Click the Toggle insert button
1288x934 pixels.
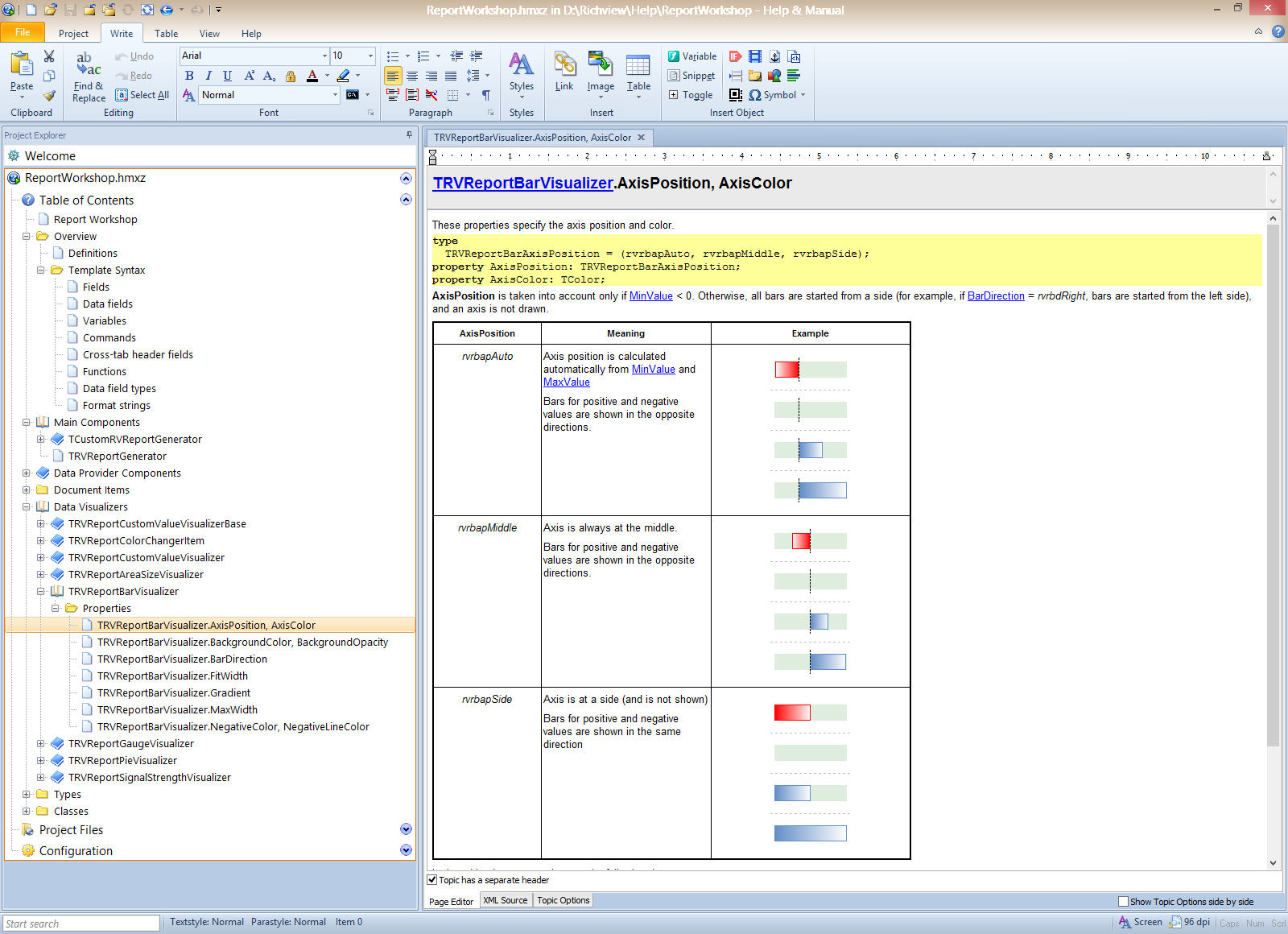(x=691, y=95)
